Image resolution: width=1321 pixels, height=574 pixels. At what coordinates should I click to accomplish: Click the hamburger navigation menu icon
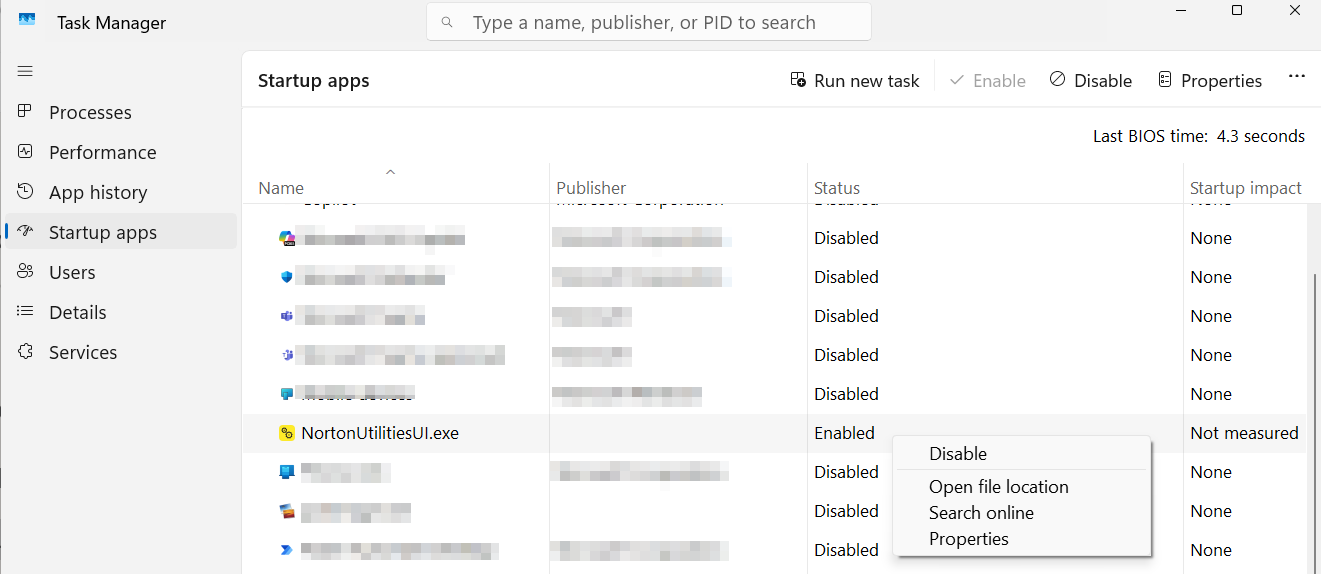pos(25,71)
